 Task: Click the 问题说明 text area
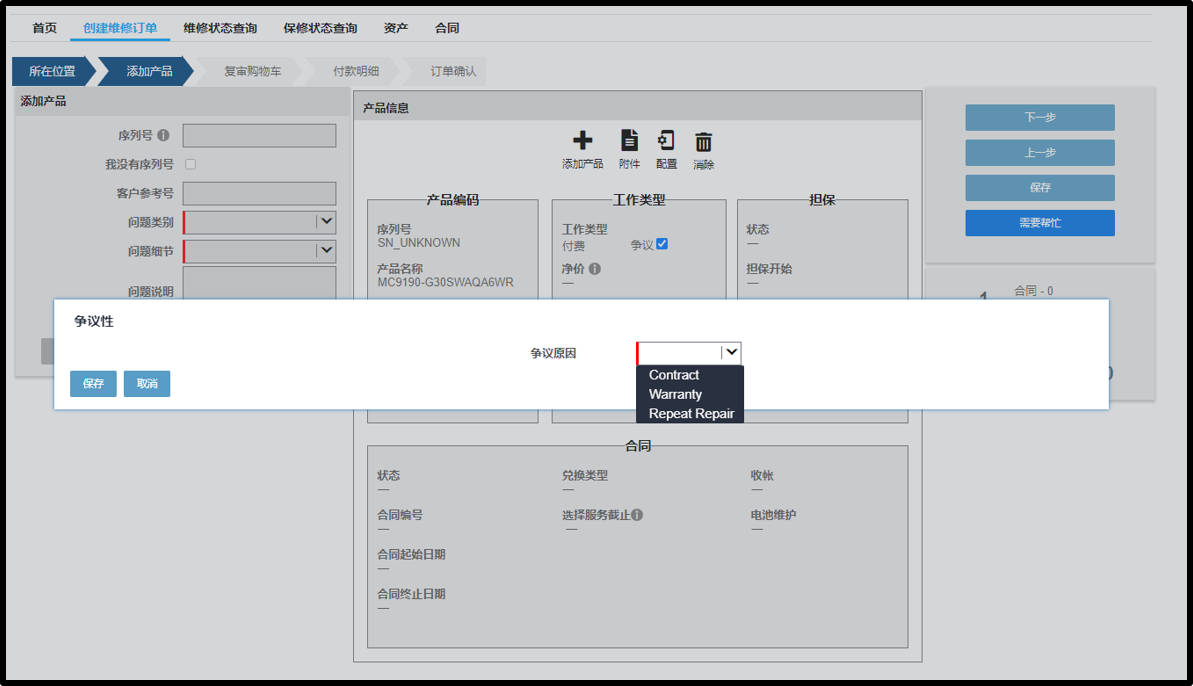[x=259, y=283]
